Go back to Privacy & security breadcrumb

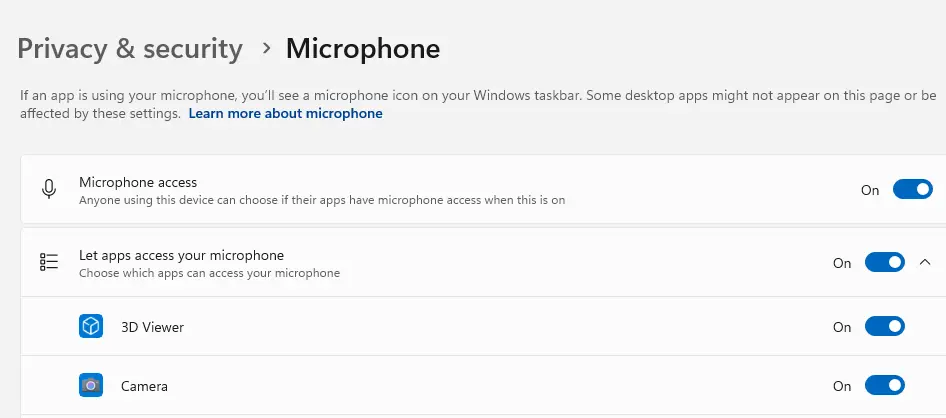pyautogui.click(x=130, y=48)
